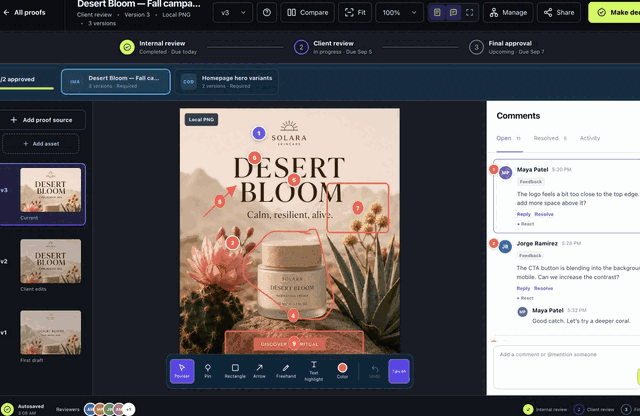Click Client review in the bottom status bar
Image resolution: width=640 pixels, height=416 pixels.
point(594,409)
